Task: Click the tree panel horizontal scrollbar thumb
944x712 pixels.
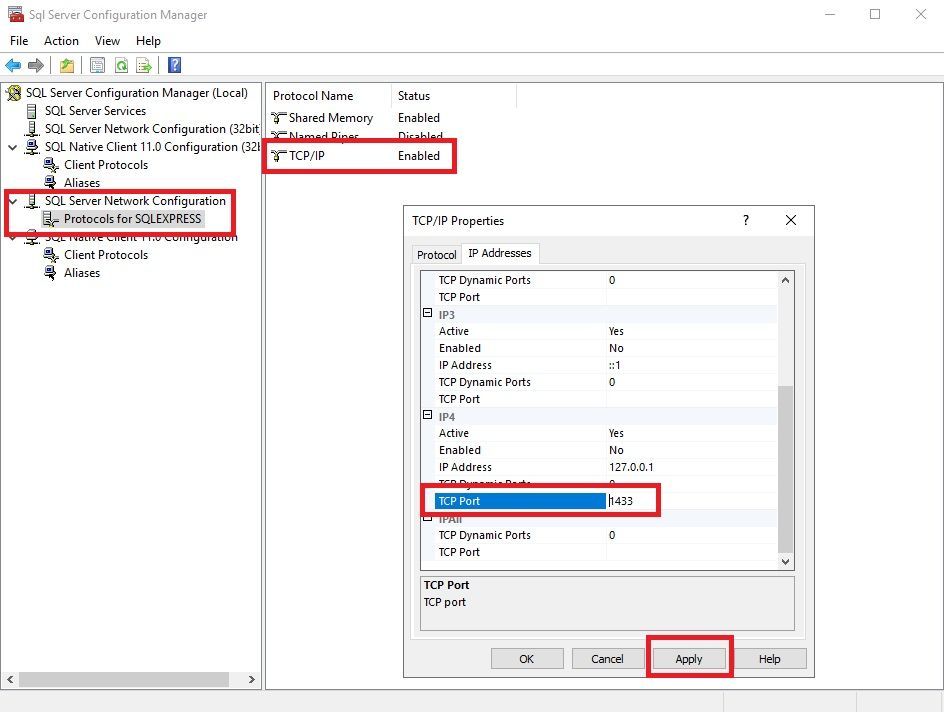Action: click(x=123, y=679)
